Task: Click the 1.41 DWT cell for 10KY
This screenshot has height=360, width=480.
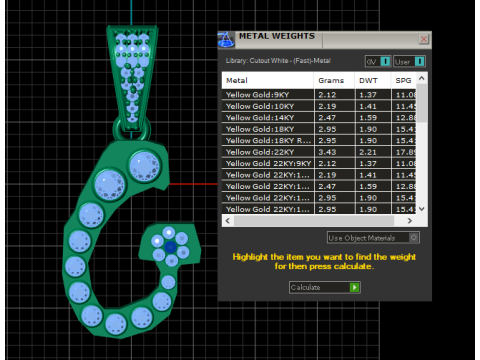Action: (x=373, y=106)
